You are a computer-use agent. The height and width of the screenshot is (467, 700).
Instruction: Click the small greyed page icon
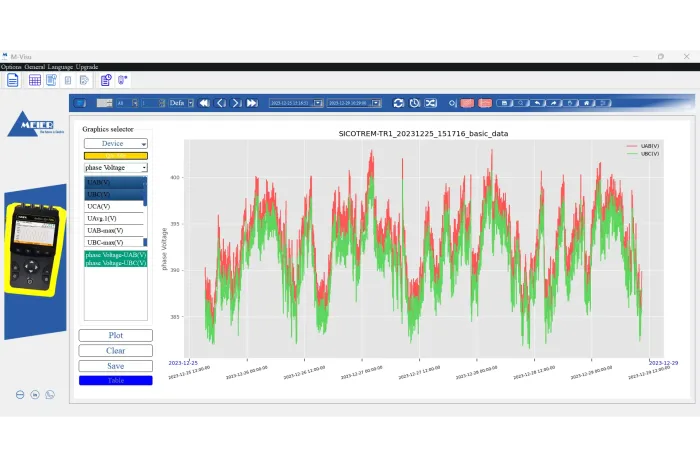pyautogui.click(x=68, y=80)
